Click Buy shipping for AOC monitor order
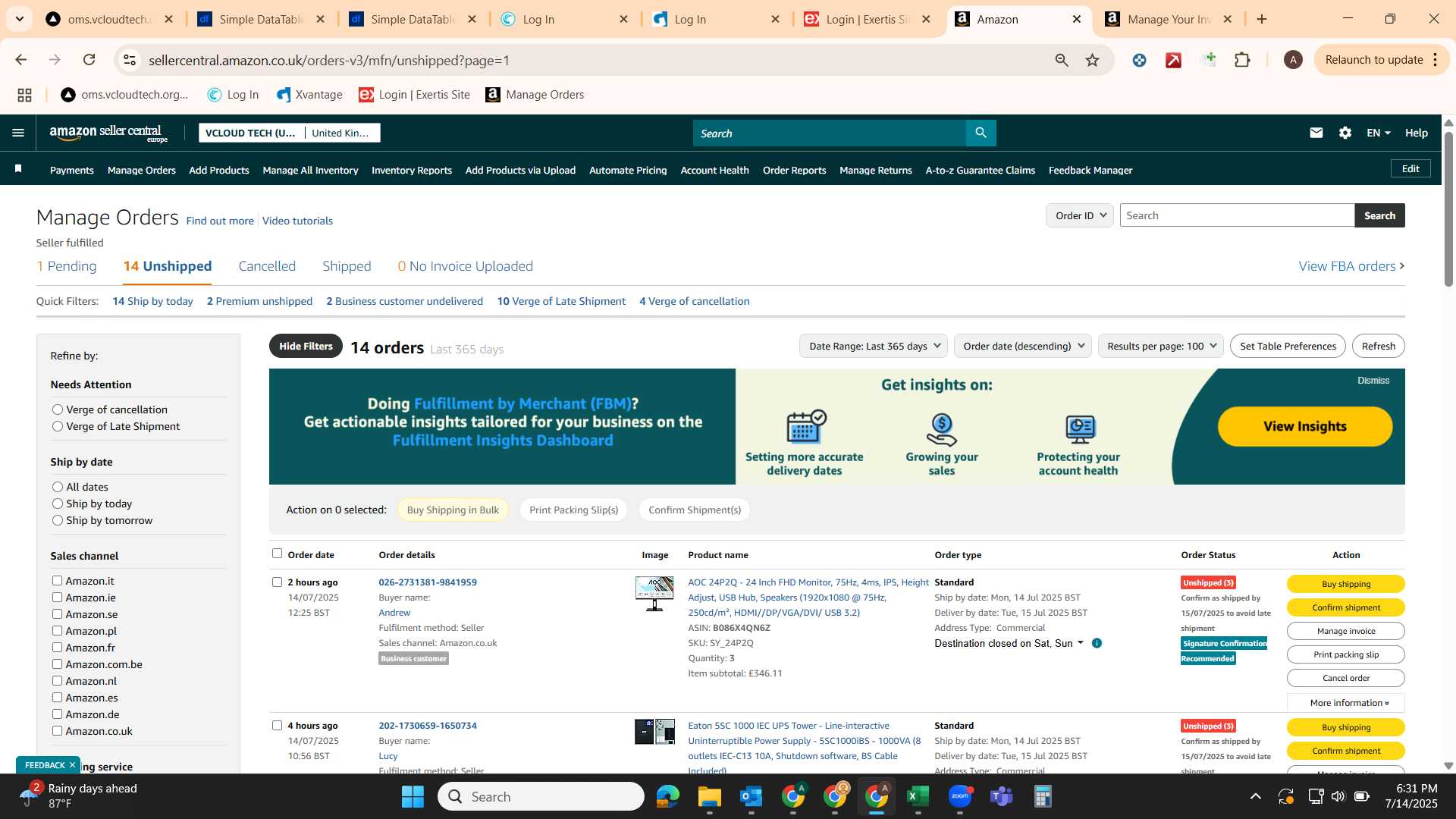The image size is (1456, 819). 1346,584
